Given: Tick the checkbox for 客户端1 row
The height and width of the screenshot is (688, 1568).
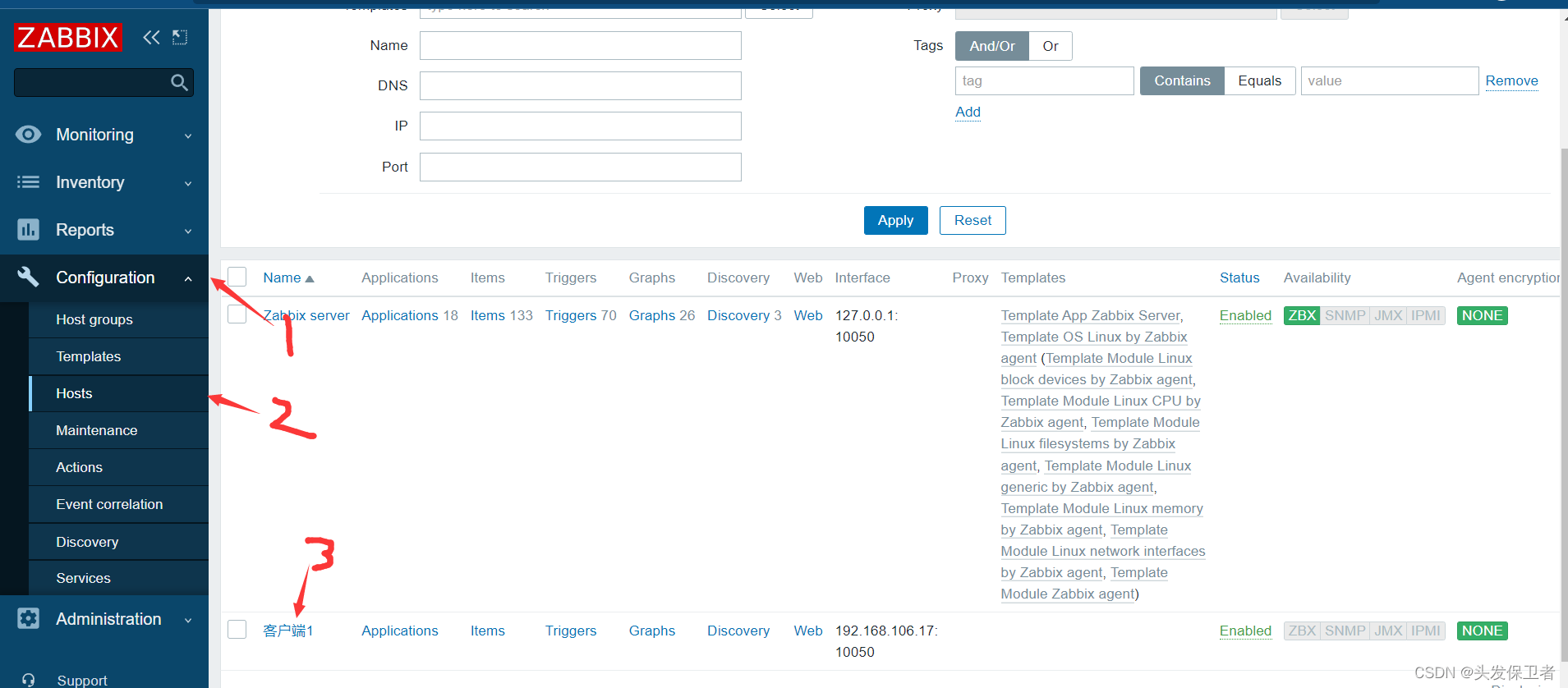Looking at the screenshot, I should pos(237,630).
